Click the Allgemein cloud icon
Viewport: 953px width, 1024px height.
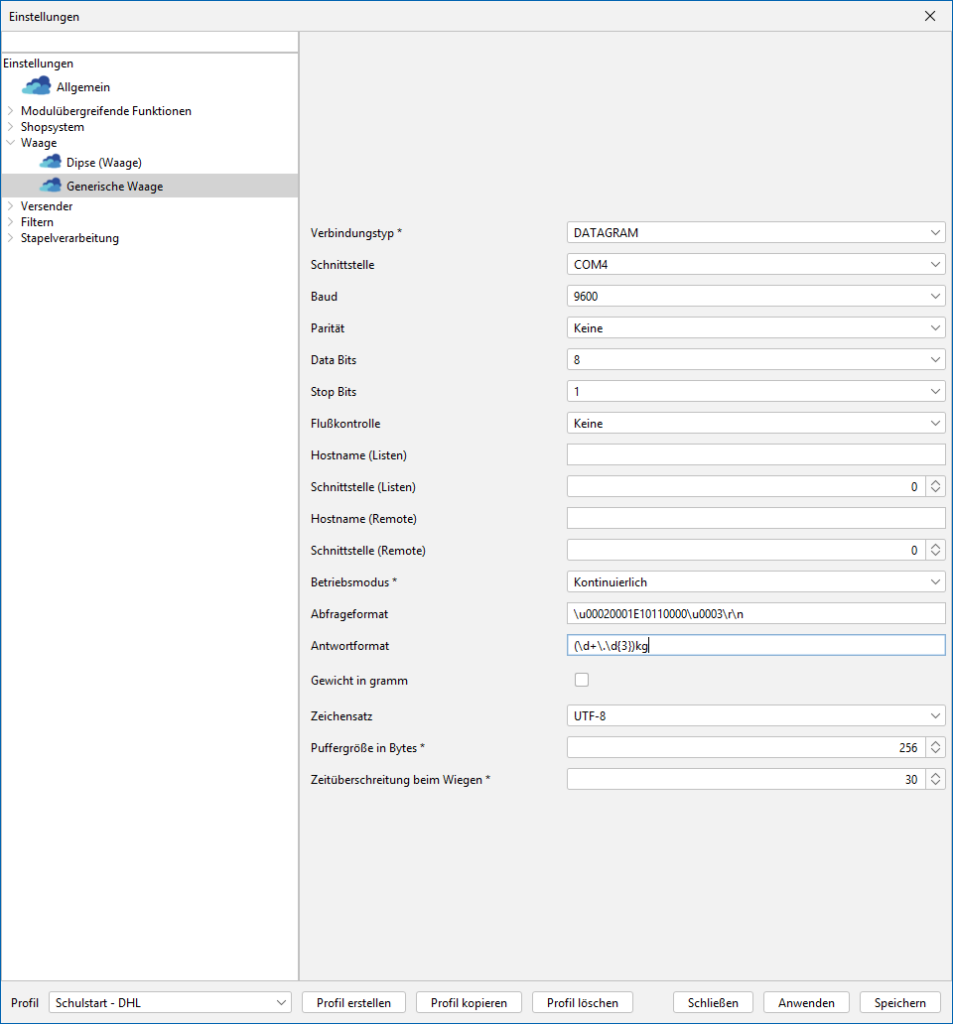point(36,87)
